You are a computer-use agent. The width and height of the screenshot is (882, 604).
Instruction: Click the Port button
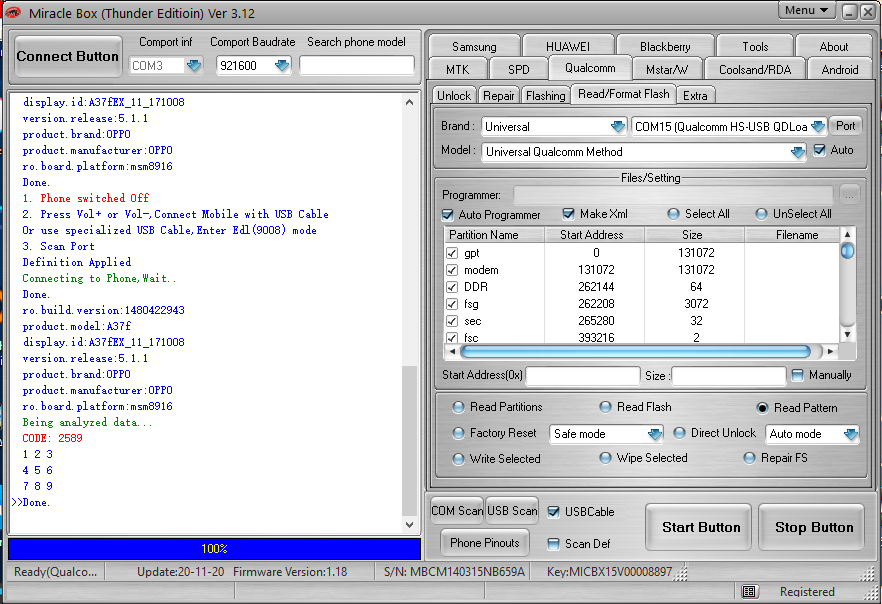click(845, 126)
